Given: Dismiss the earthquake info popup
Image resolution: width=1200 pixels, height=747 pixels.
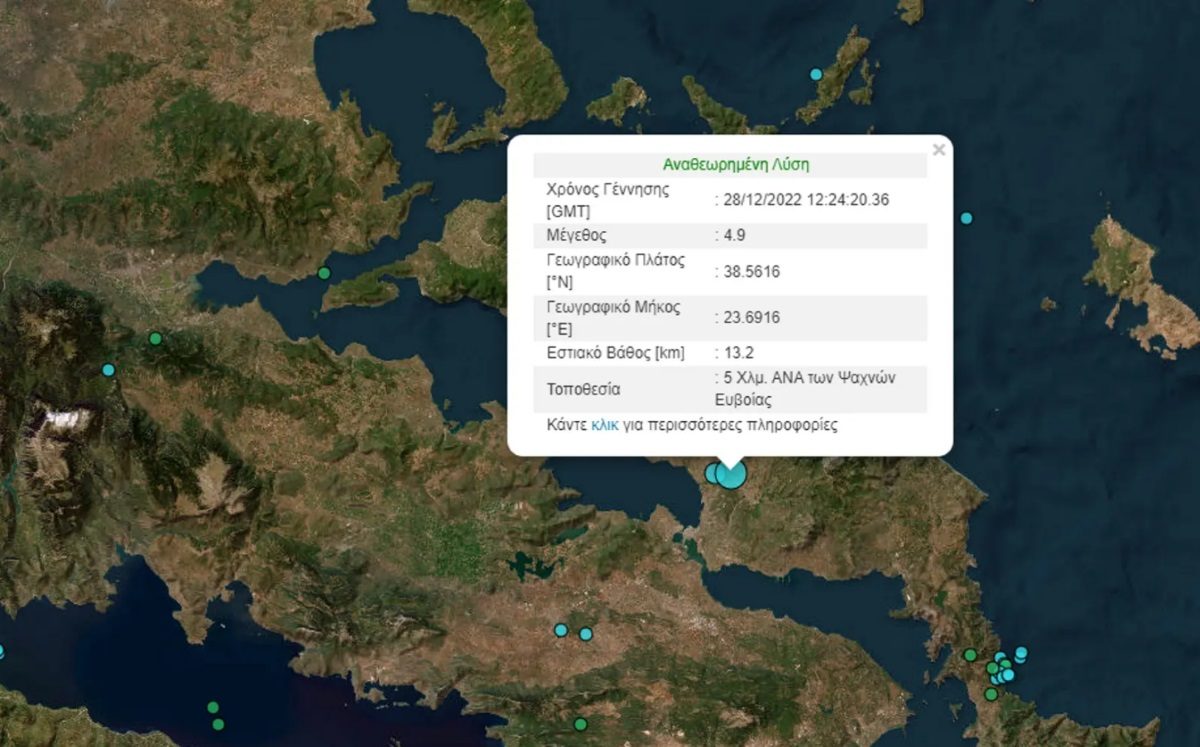Looking at the screenshot, I should (938, 148).
